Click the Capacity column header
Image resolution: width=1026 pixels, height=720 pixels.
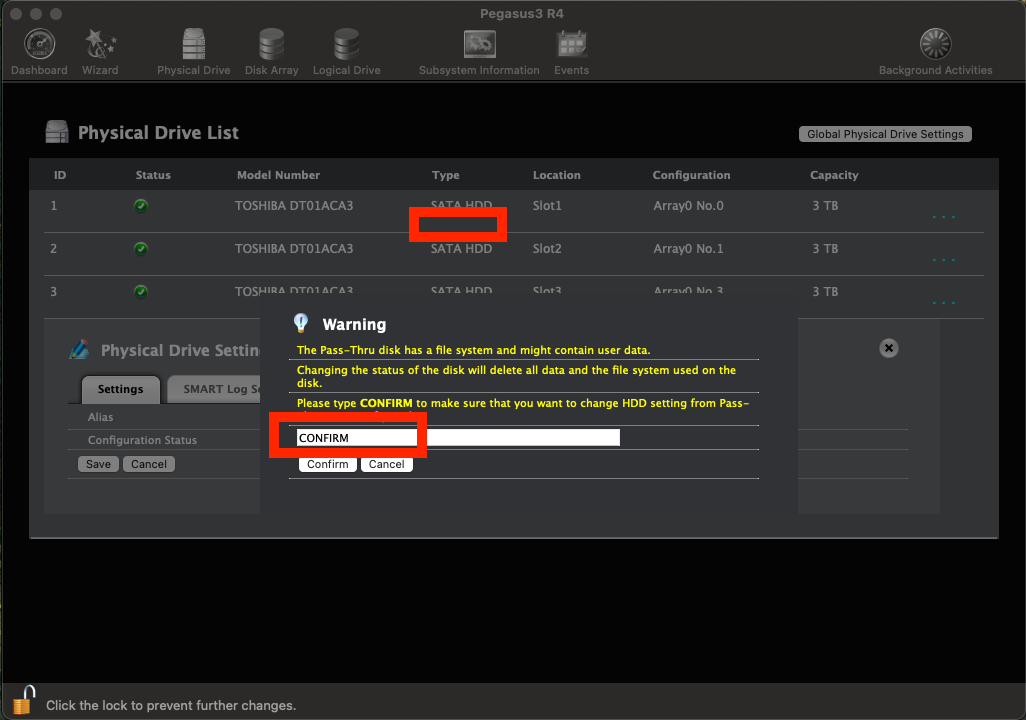[x=834, y=175]
